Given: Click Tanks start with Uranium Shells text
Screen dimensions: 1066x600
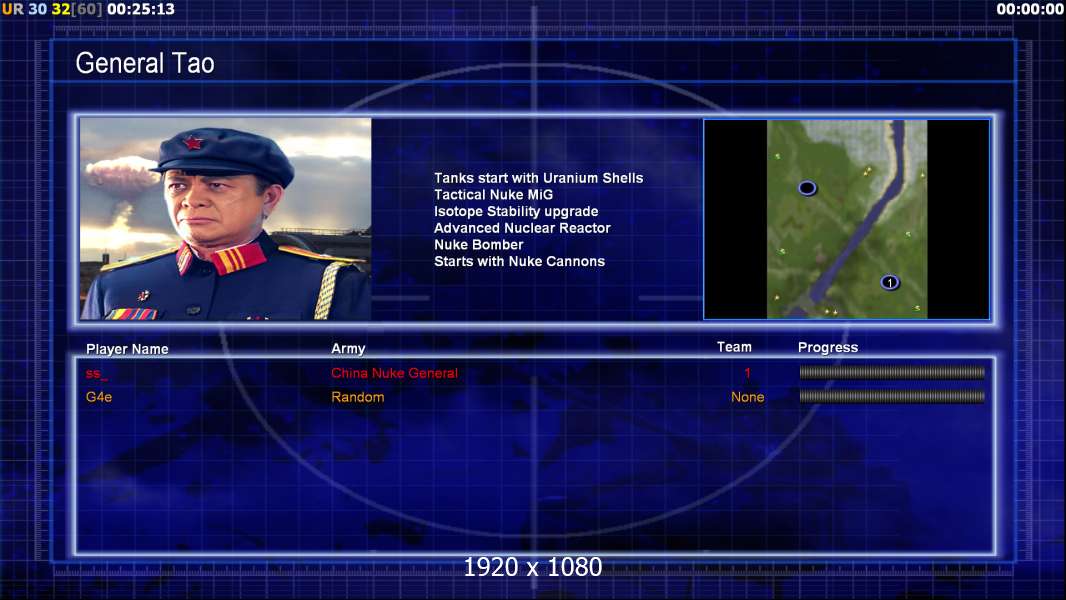Looking at the screenshot, I should (x=538, y=178).
